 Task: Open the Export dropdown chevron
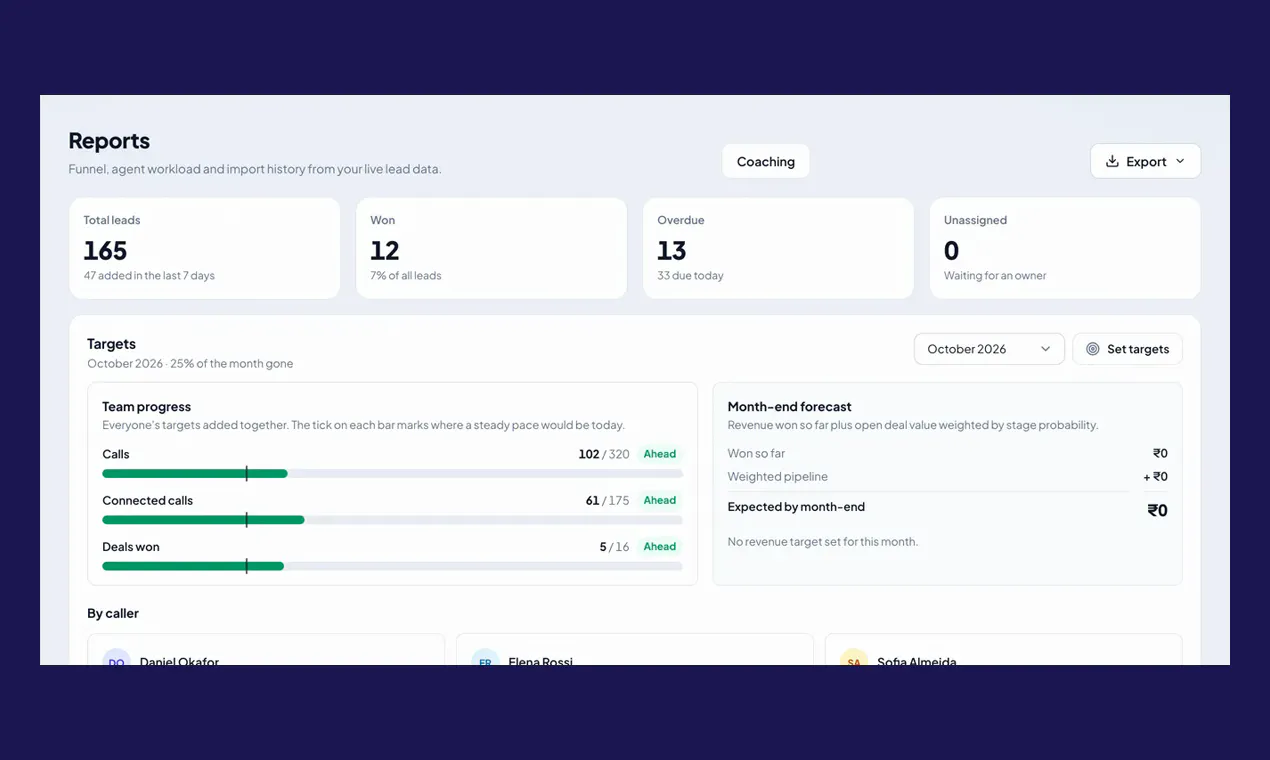click(1180, 161)
